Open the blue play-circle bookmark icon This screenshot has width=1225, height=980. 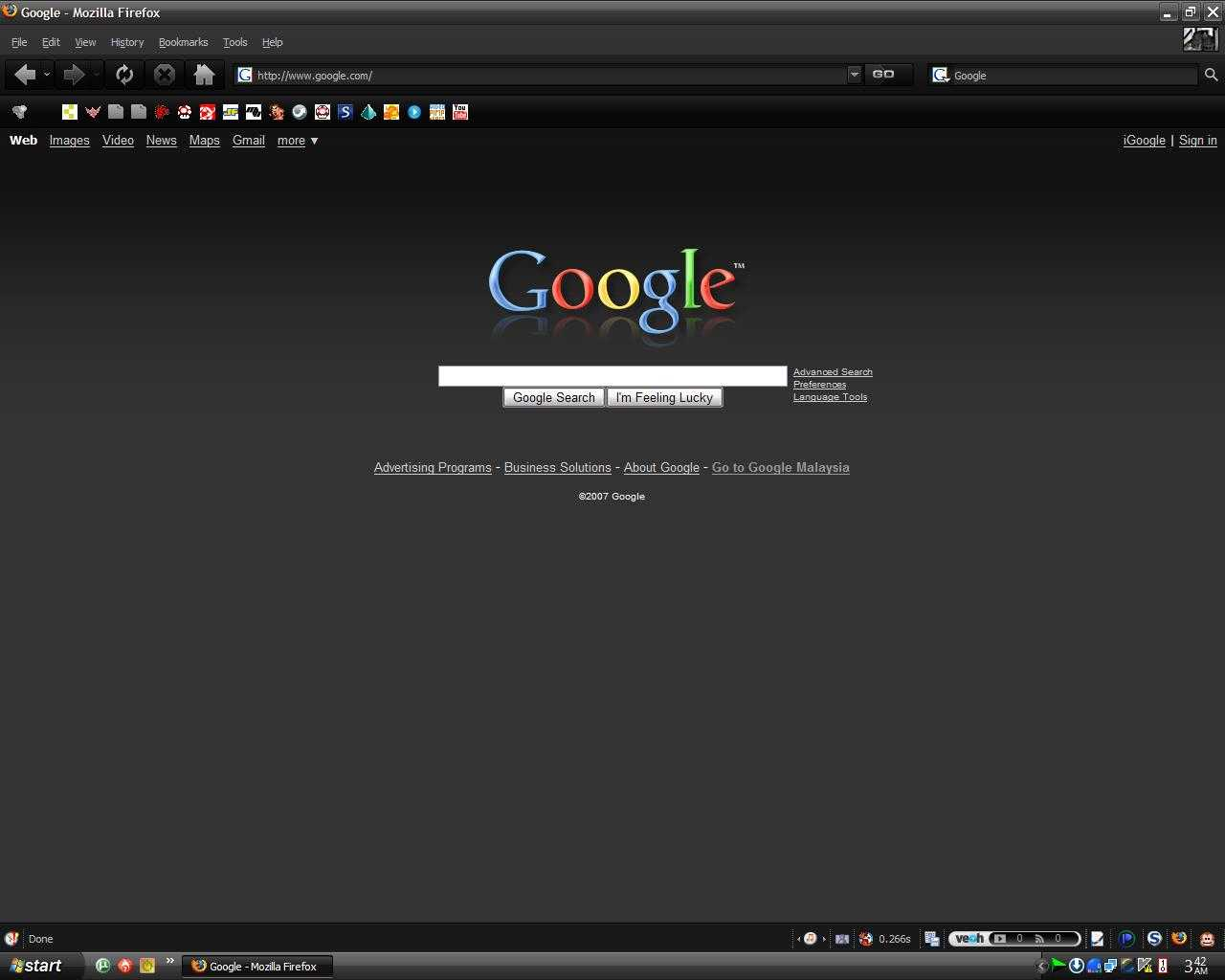click(x=414, y=112)
